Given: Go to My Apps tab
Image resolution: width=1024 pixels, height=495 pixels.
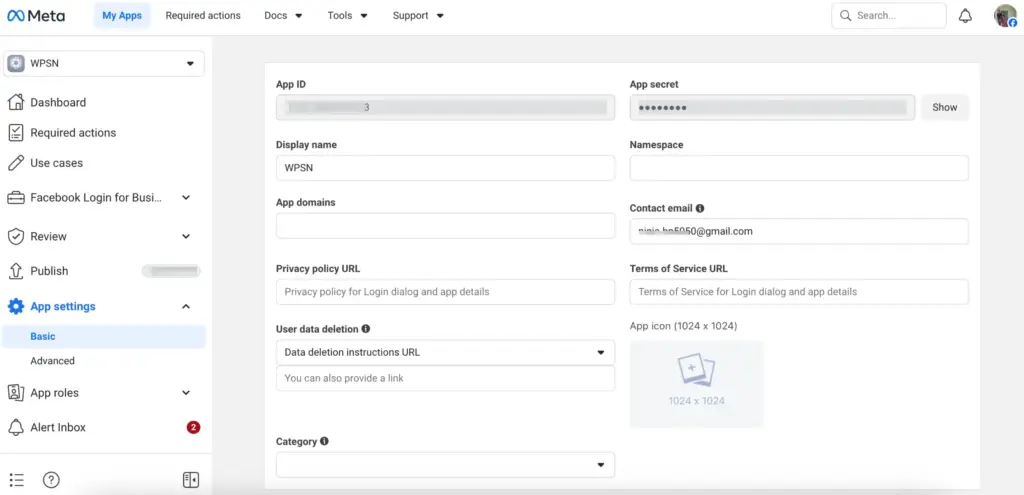Looking at the screenshot, I should (121, 16).
